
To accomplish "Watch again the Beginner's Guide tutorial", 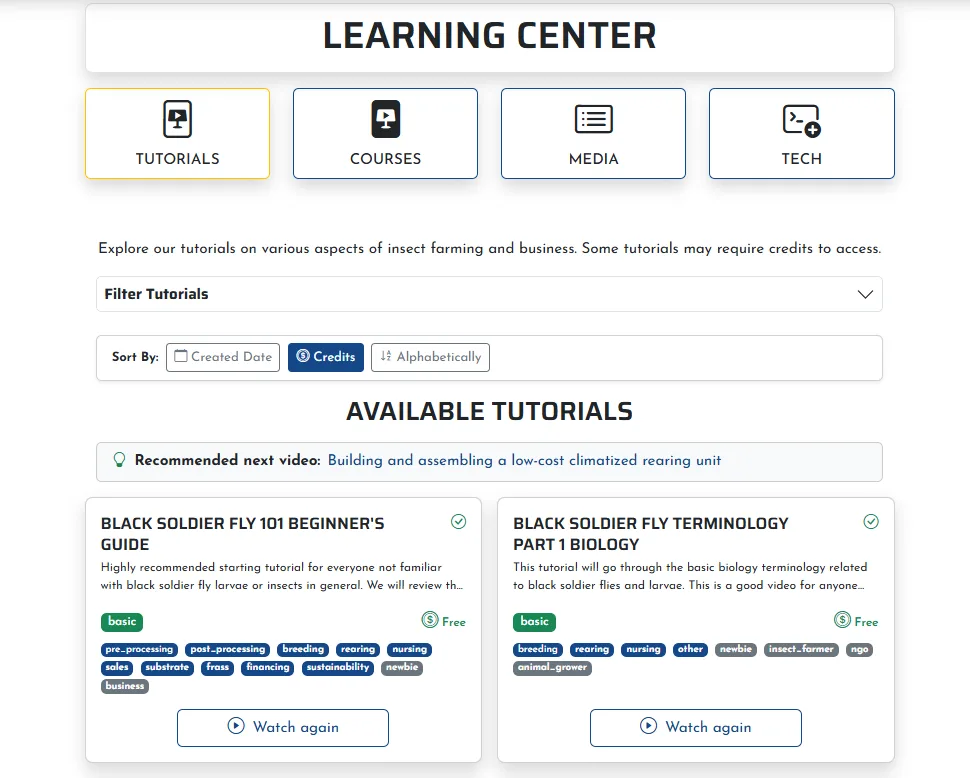I will click(x=283, y=727).
